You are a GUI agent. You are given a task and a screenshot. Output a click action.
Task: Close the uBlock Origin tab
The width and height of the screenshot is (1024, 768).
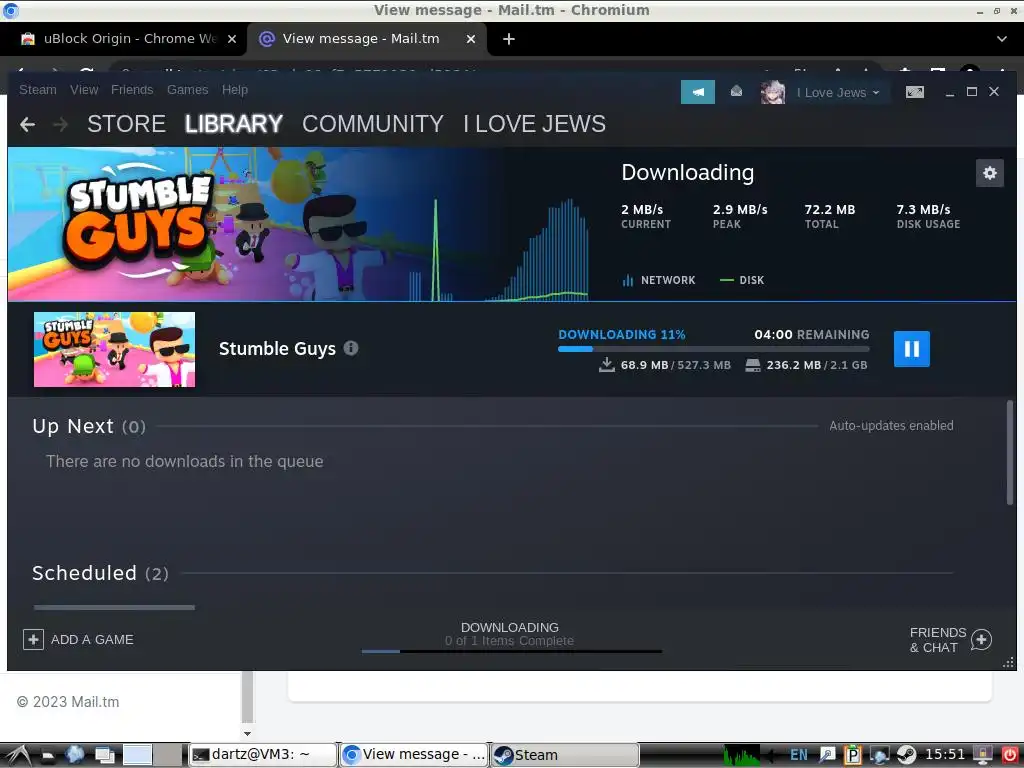[x=231, y=39]
